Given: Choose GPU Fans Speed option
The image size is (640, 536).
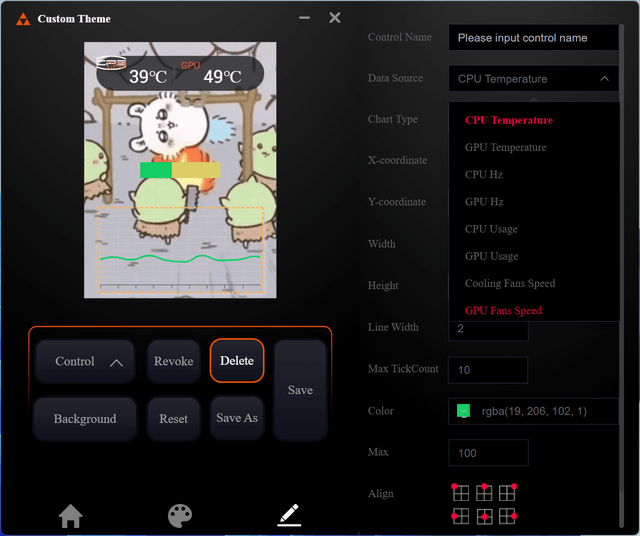Looking at the screenshot, I should (x=503, y=310).
